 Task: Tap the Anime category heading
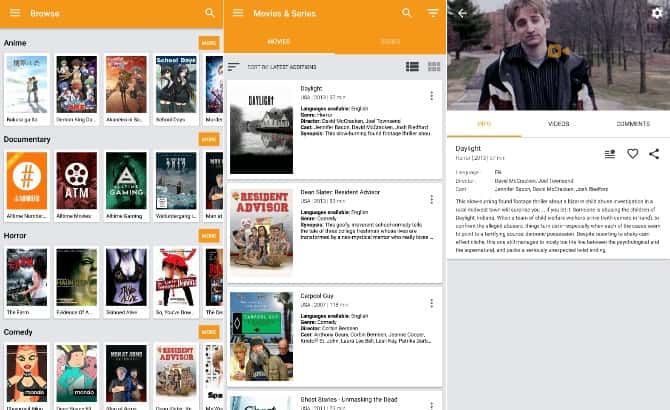point(15,43)
